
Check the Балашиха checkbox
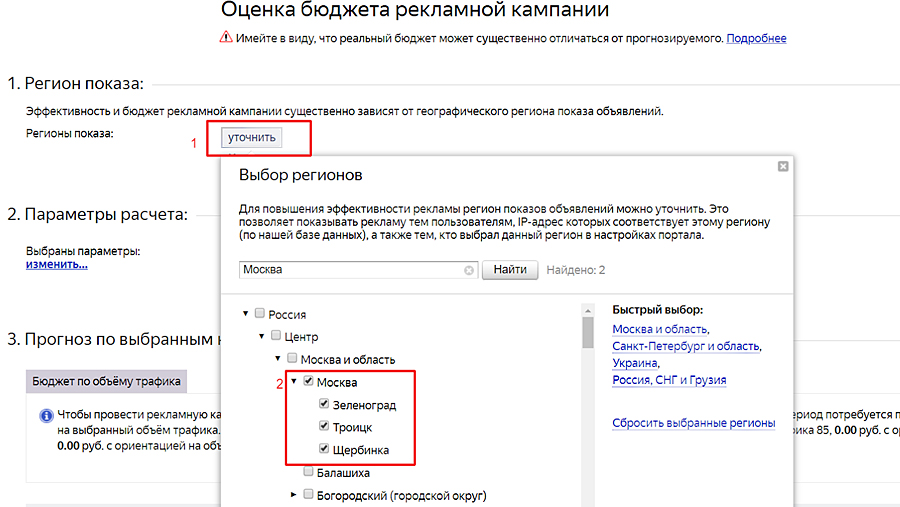tap(308, 472)
